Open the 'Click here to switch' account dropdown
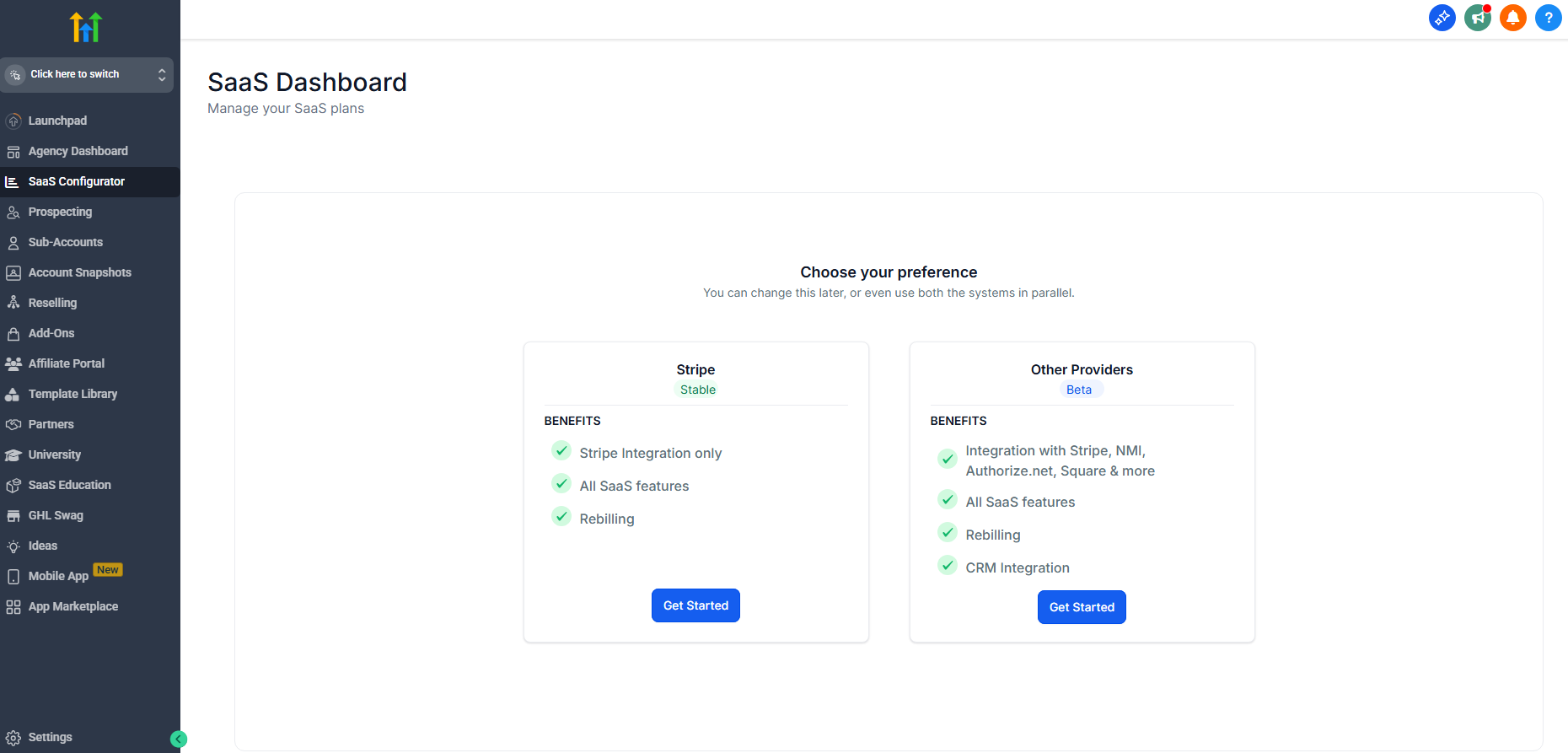Viewport: 1568px width, 753px height. pos(75,74)
